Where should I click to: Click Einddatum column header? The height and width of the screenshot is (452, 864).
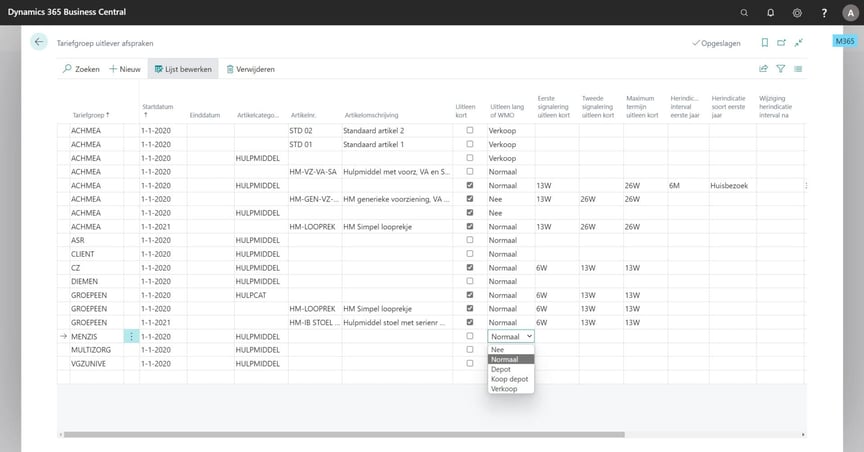(x=204, y=115)
